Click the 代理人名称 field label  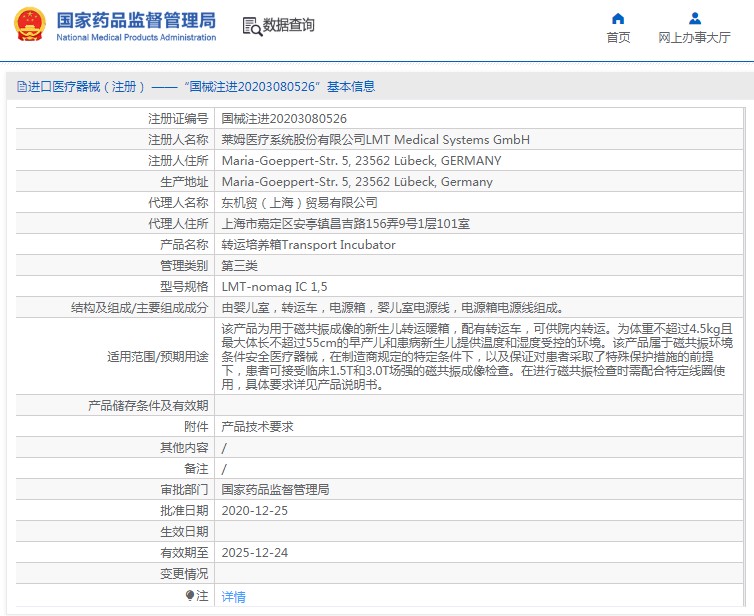(x=178, y=202)
